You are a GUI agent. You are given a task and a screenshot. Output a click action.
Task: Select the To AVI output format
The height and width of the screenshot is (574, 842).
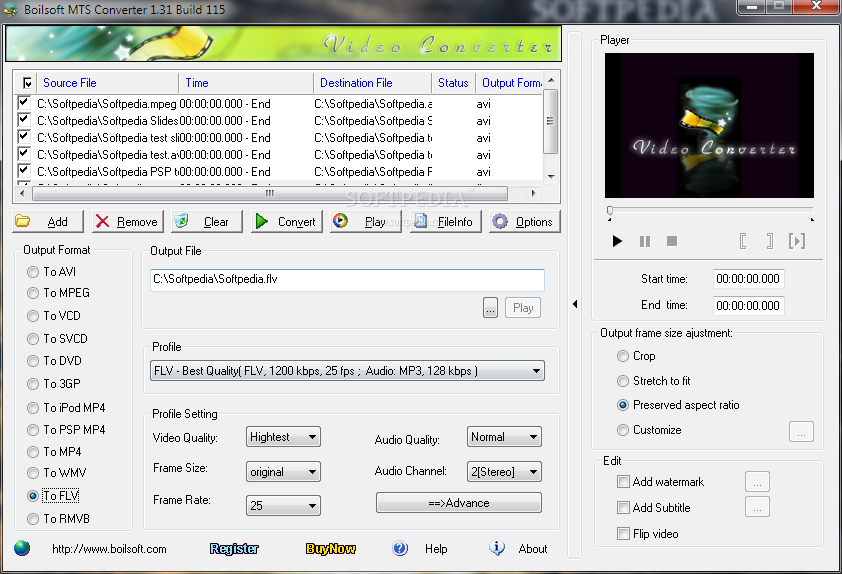pos(33,272)
